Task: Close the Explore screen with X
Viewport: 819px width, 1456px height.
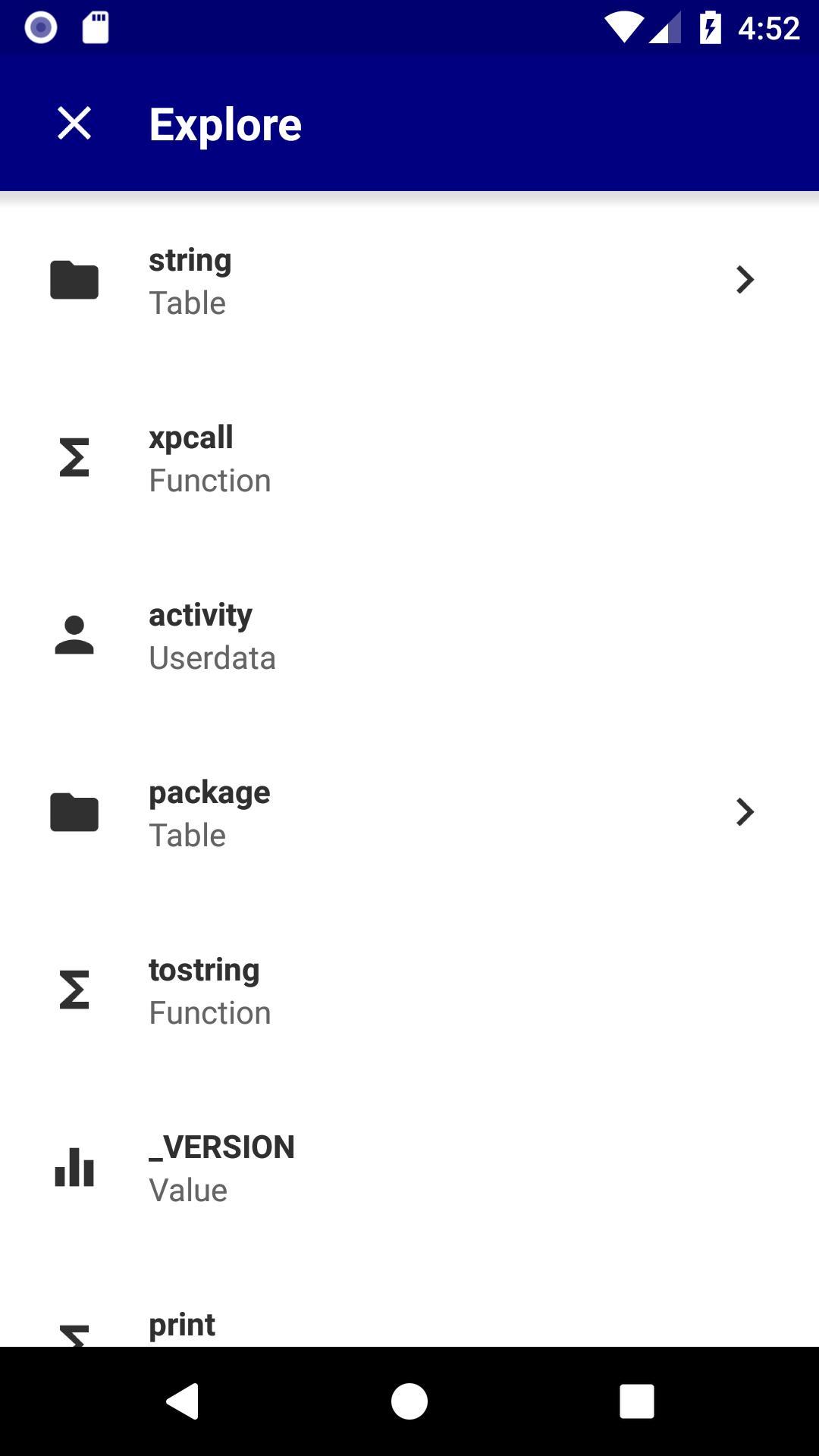Action: tap(74, 123)
